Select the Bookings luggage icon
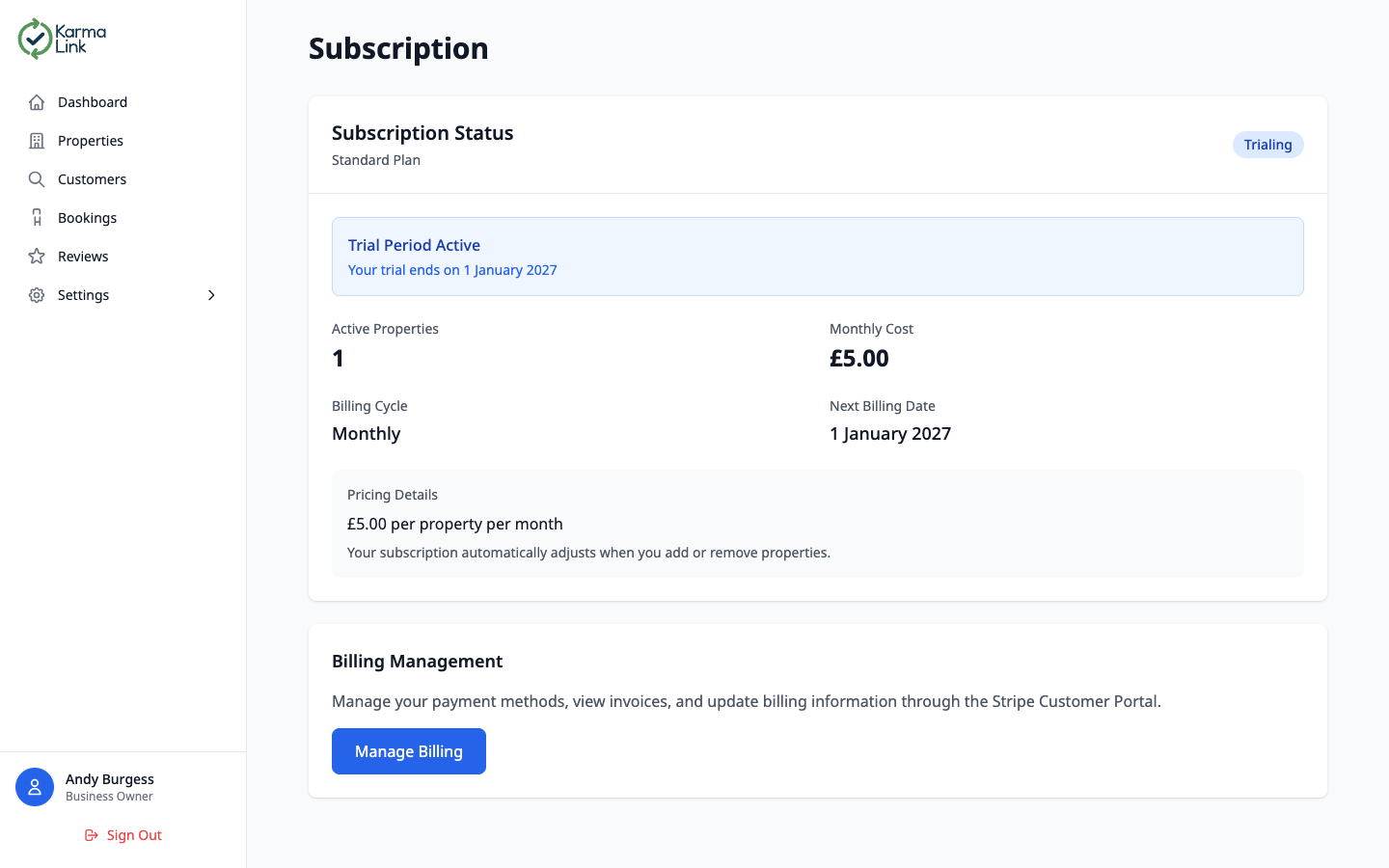Image resolution: width=1389 pixels, height=868 pixels. [36, 217]
